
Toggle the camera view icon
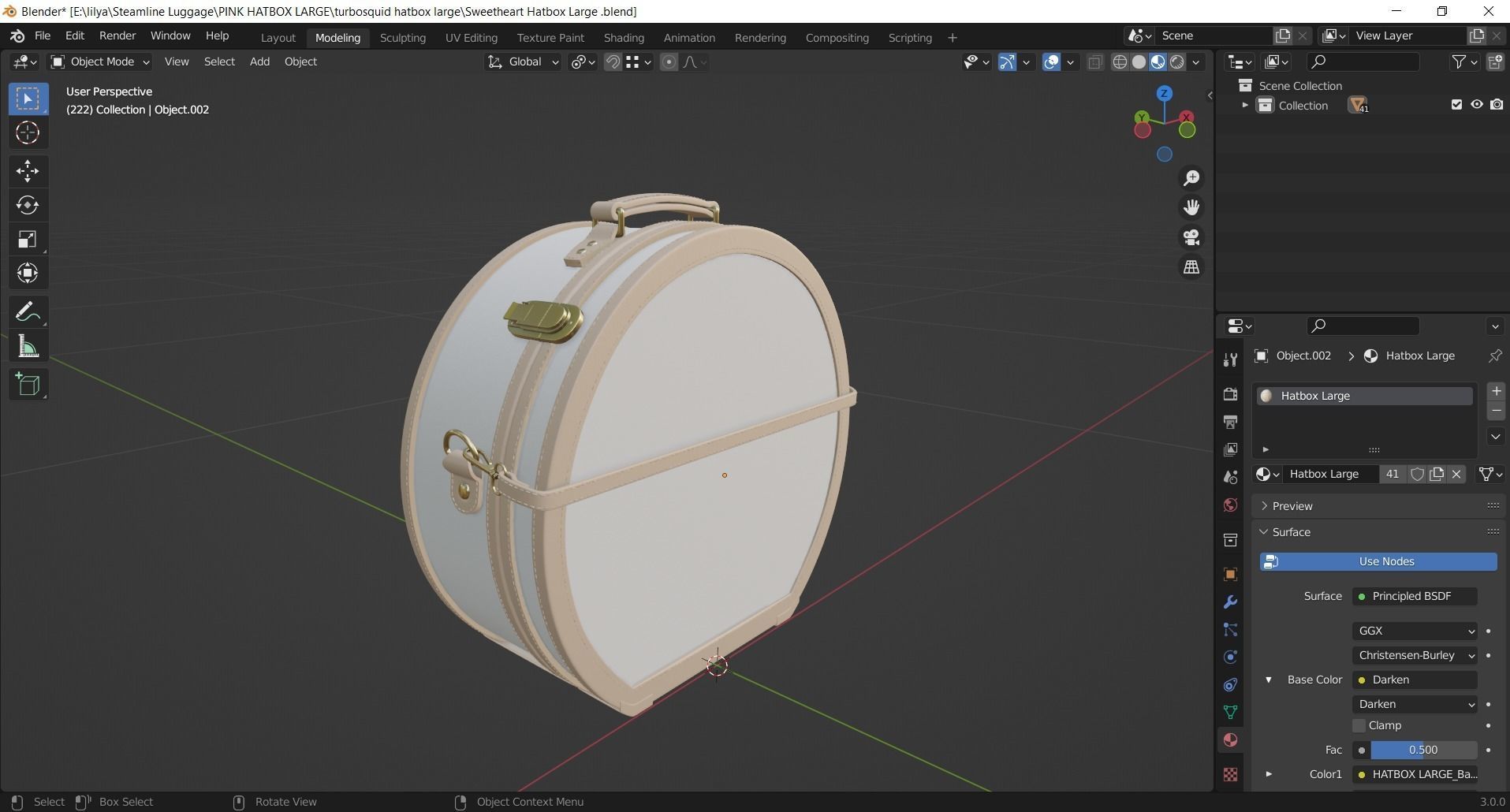[x=1191, y=237]
